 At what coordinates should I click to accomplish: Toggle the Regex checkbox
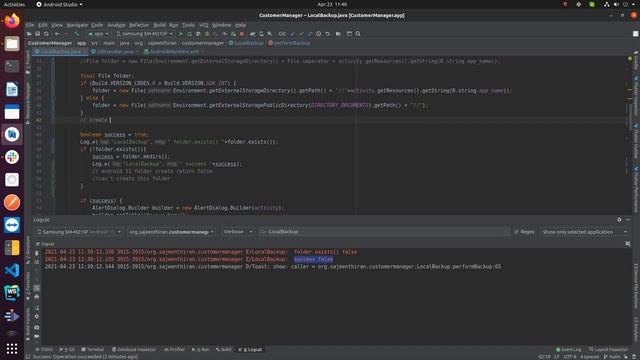(x=524, y=232)
